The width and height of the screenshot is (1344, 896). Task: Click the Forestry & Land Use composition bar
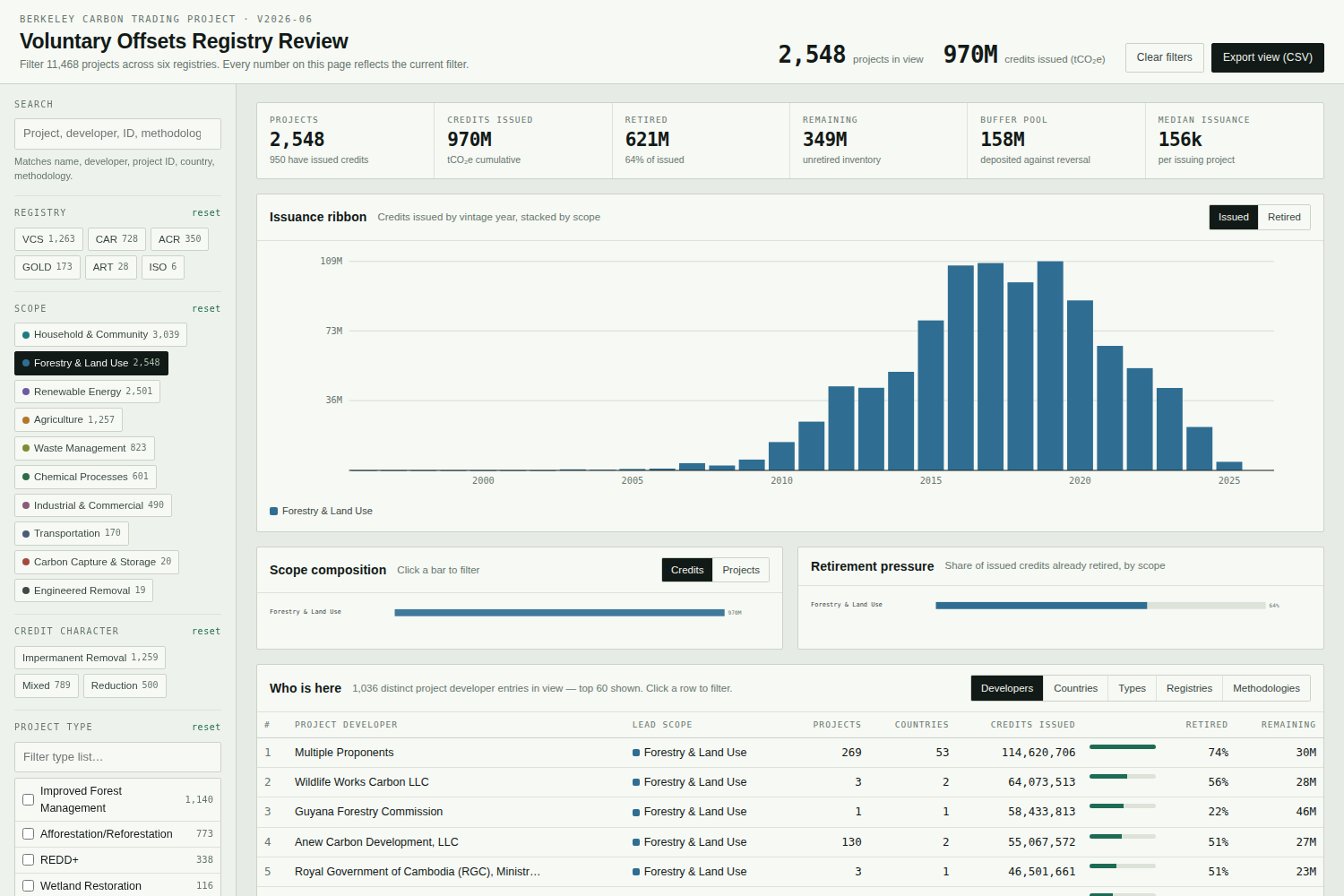[x=559, y=613]
